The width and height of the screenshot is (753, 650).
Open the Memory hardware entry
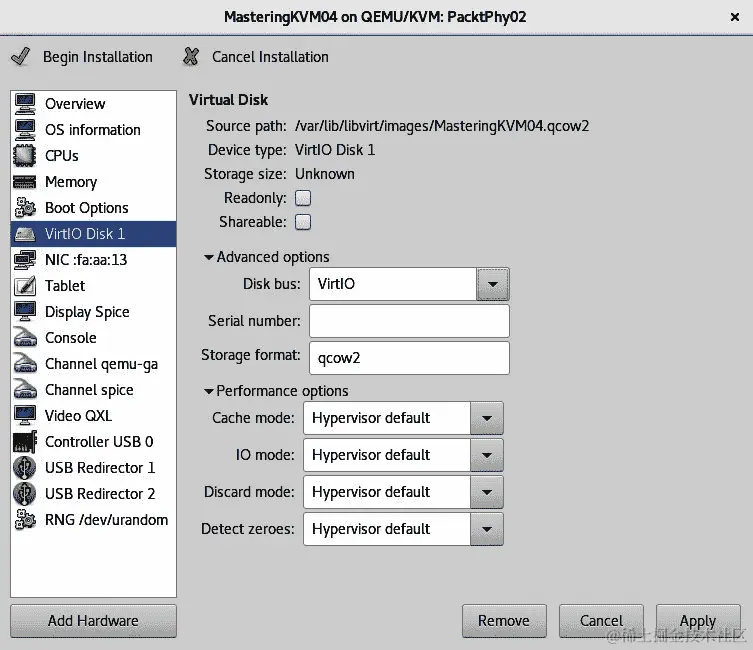(94, 182)
